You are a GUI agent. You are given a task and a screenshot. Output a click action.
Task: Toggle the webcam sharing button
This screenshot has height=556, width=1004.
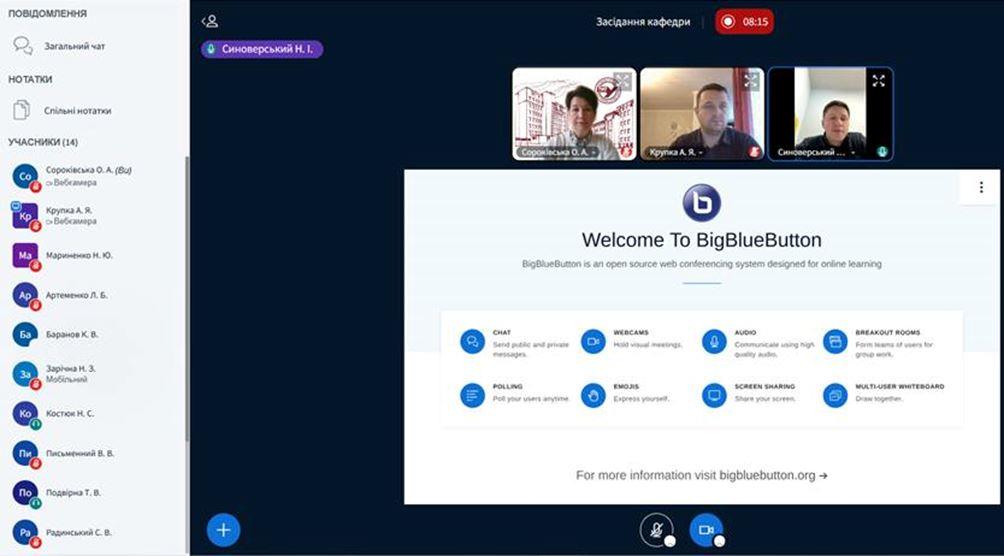706,530
